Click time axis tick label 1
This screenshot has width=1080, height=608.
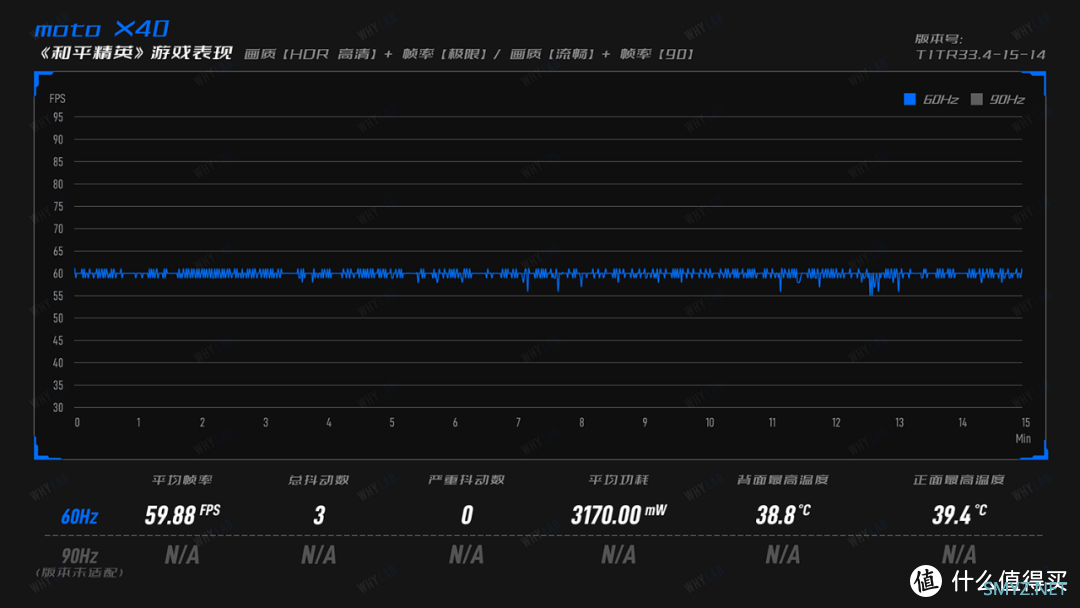click(x=138, y=423)
